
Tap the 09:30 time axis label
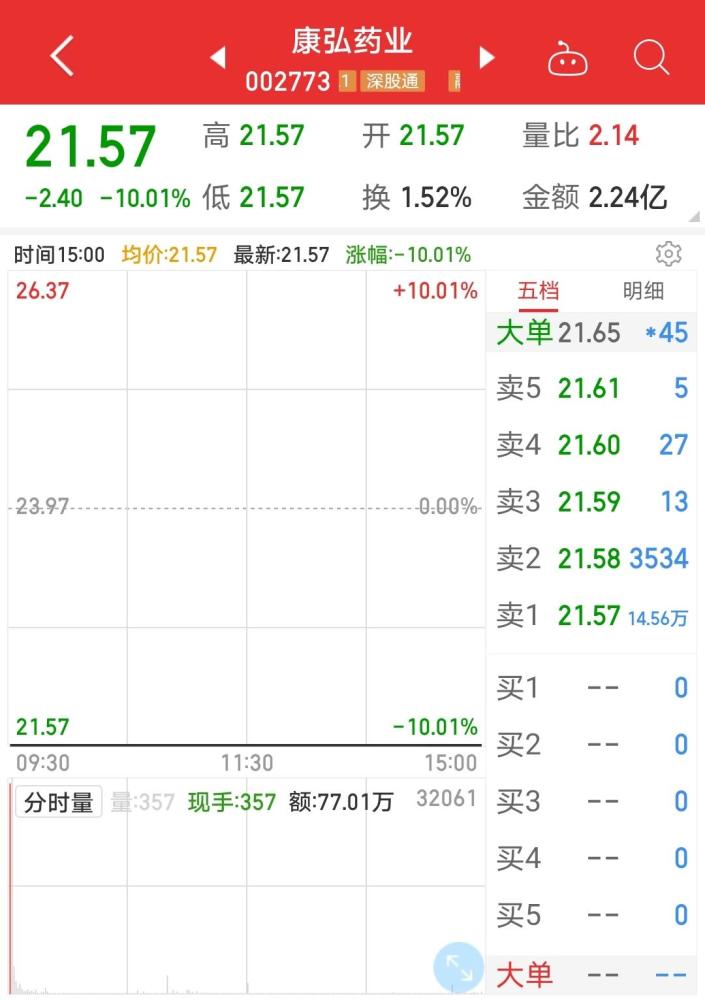(43, 763)
